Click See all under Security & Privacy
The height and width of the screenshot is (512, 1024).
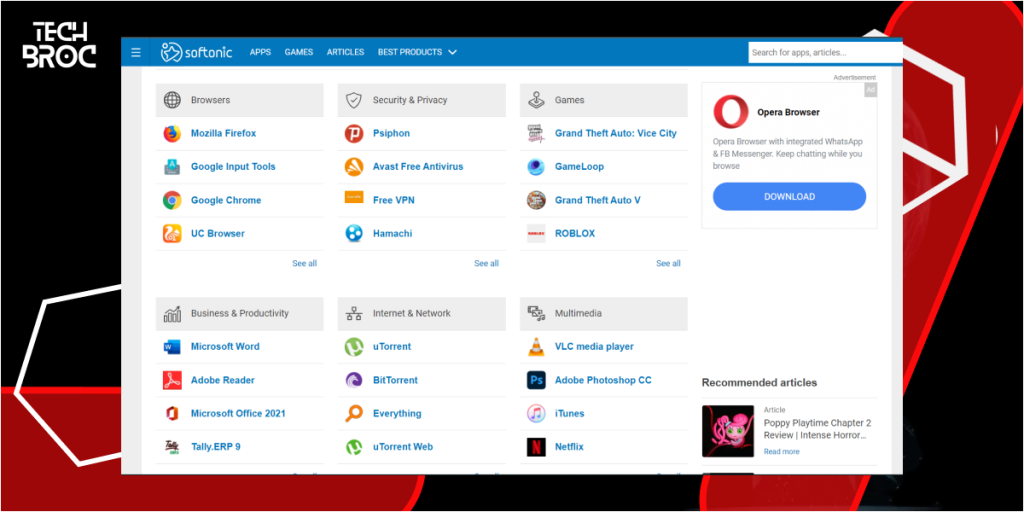[487, 263]
